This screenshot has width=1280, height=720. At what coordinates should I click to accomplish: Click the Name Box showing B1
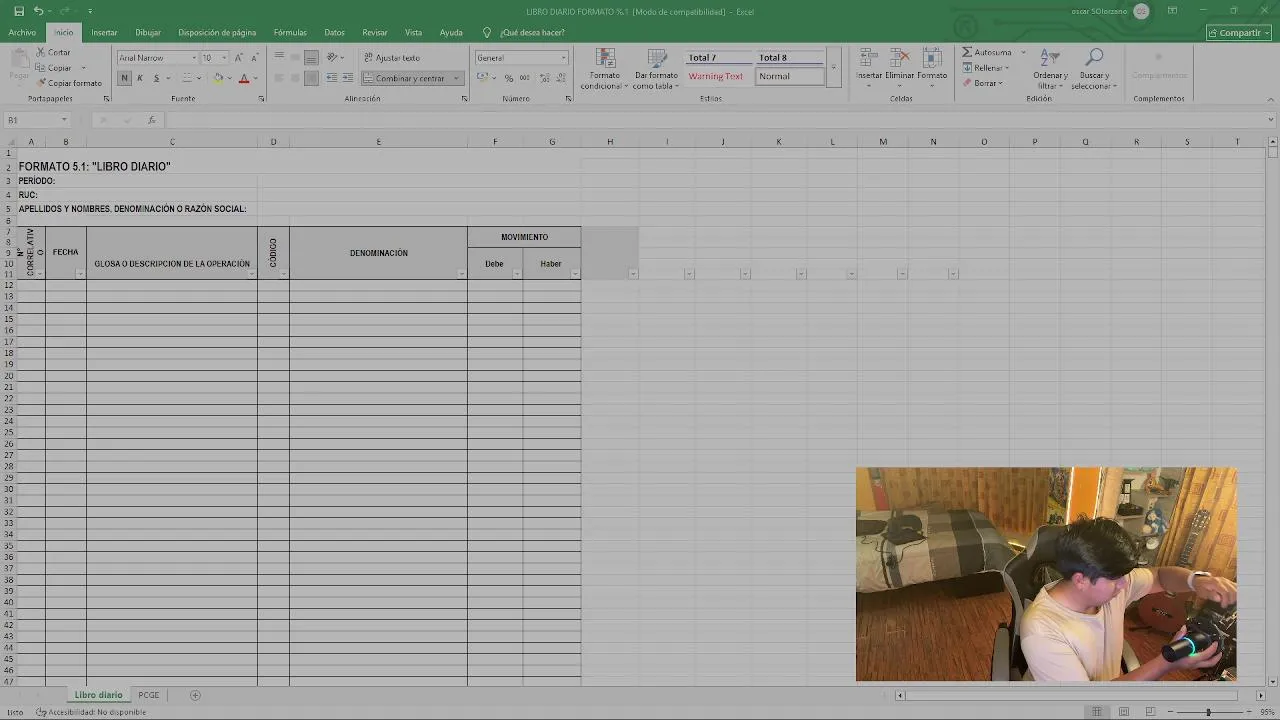[38, 120]
